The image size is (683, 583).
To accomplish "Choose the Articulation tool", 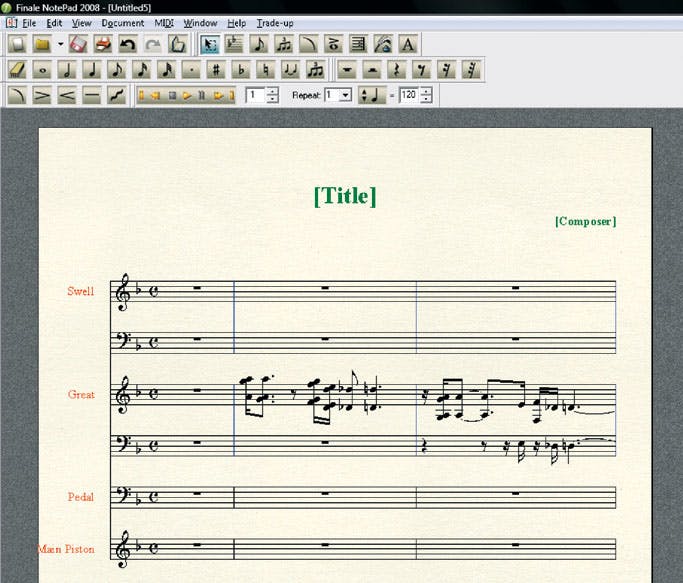I will click(x=333, y=44).
